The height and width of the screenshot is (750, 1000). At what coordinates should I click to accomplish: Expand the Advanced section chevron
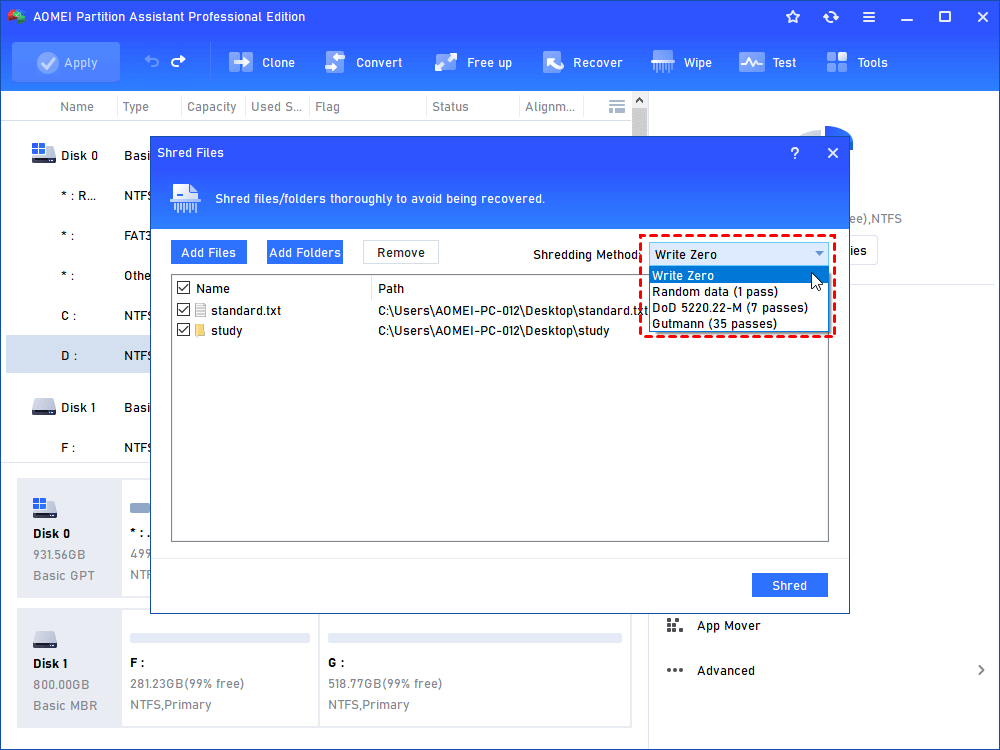coord(981,670)
